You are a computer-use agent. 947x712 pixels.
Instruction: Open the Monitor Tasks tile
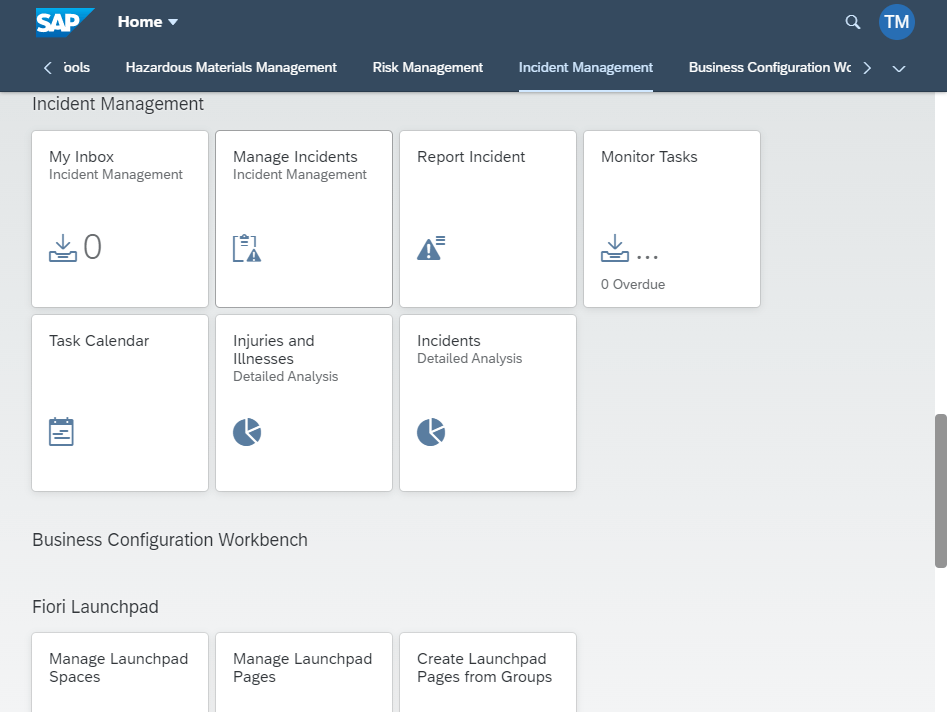672,219
